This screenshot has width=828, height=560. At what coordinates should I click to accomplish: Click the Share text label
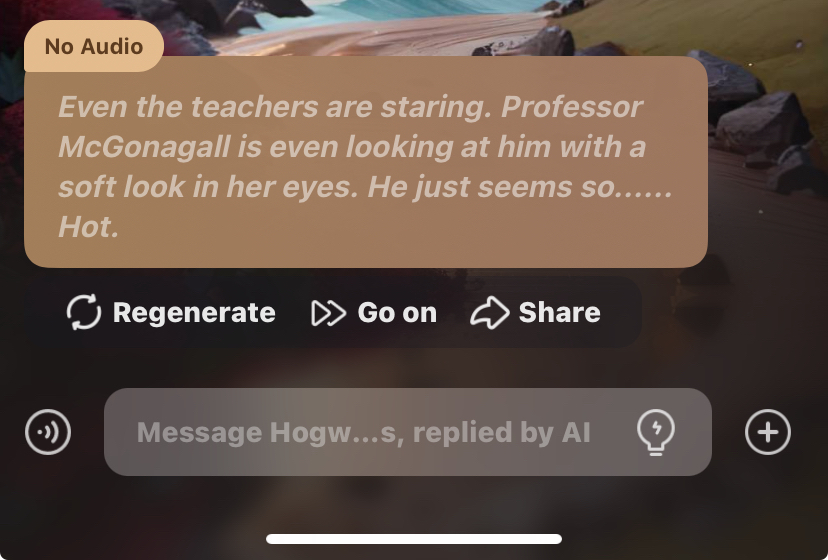pos(559,312)
